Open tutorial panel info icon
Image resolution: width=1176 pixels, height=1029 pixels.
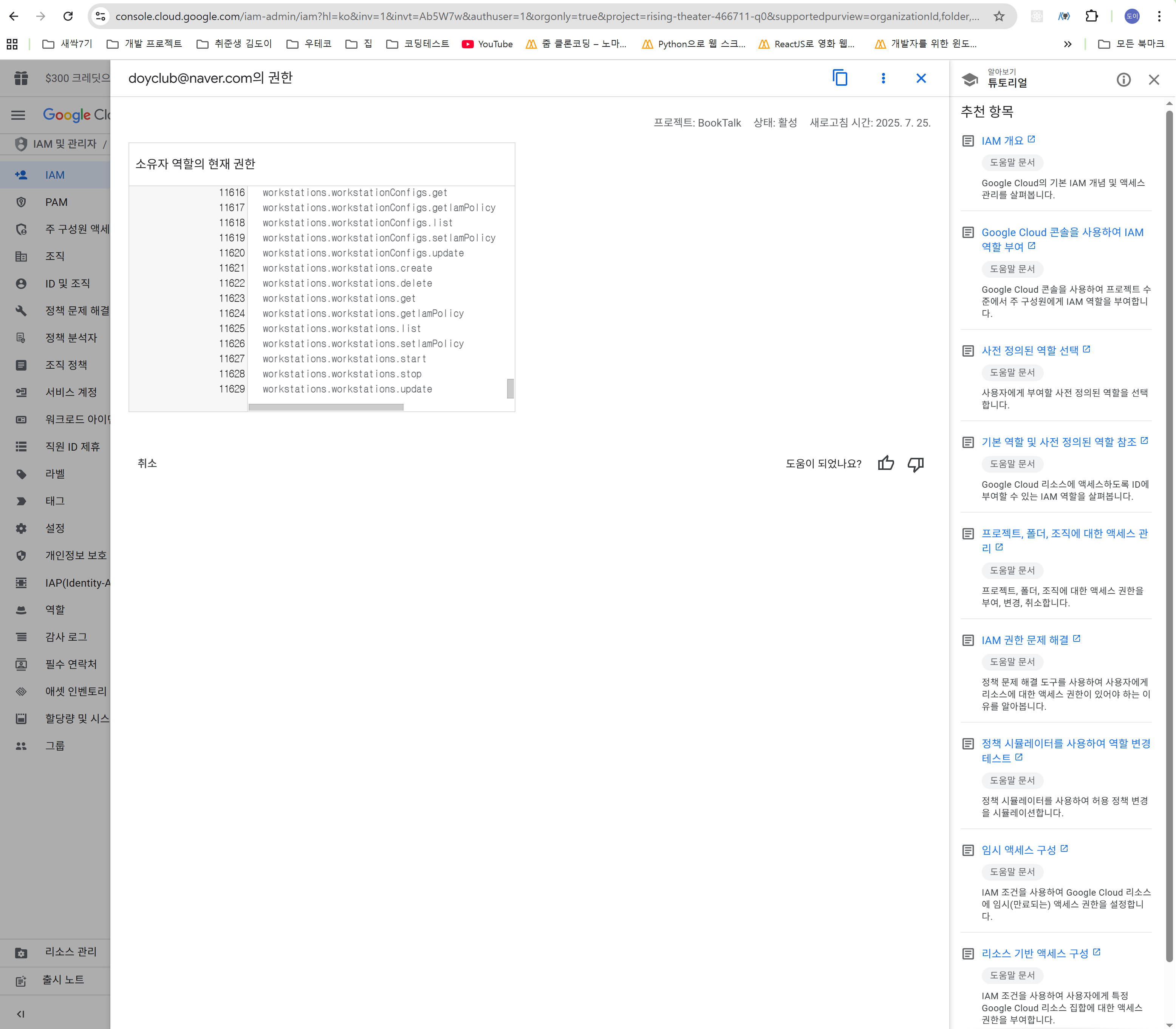tap(1123, 80)
